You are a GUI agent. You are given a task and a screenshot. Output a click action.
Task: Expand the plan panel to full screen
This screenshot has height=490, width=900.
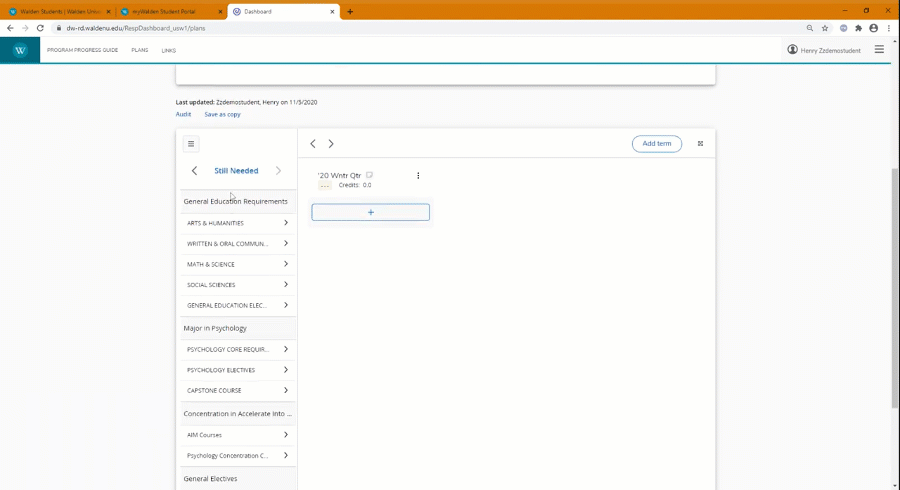coord(700,144)
